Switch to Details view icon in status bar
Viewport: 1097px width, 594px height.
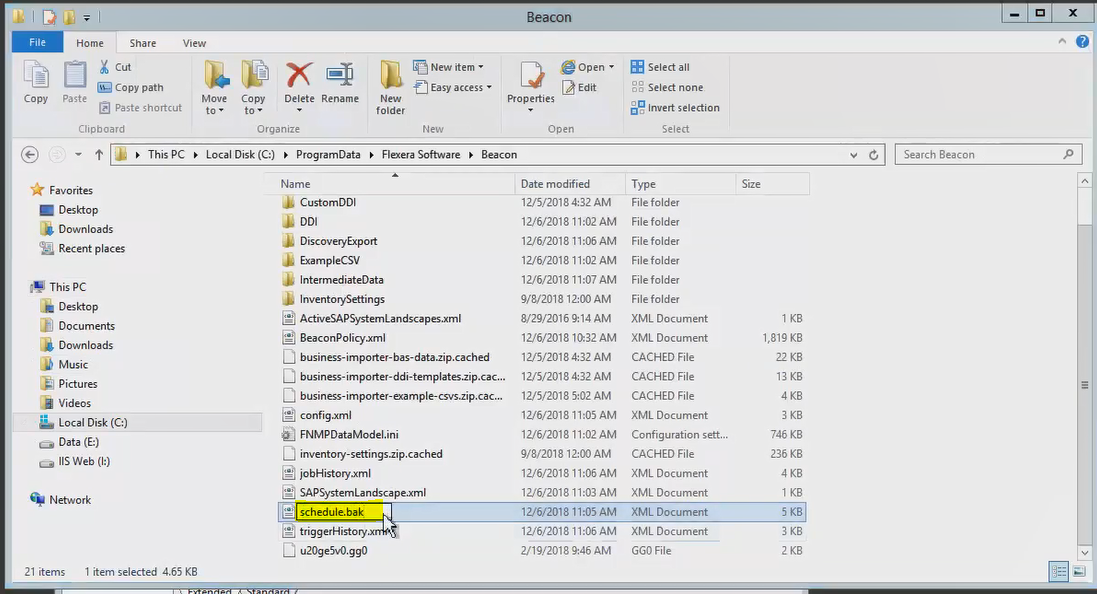pos(1059,572)
